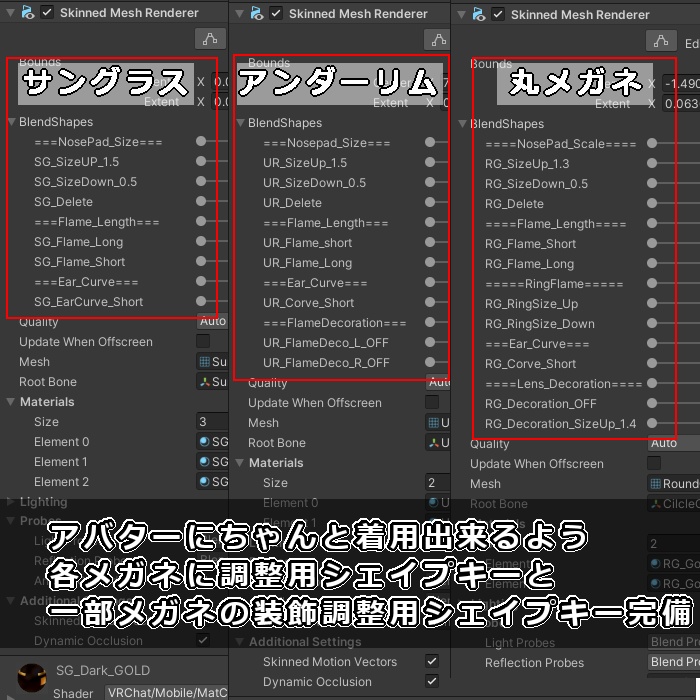Disable middle Skinned Mesh Renderer enable checkbox

(276, 13)
